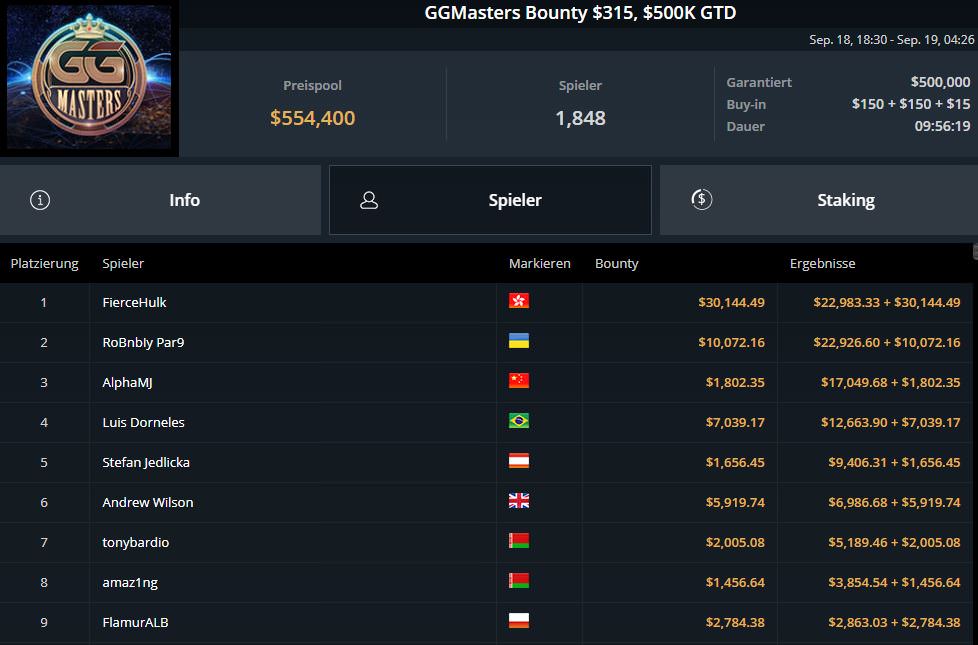978x645 pixels.
Task: Select player name FlamurALB
Action: [x=135, y=622]
